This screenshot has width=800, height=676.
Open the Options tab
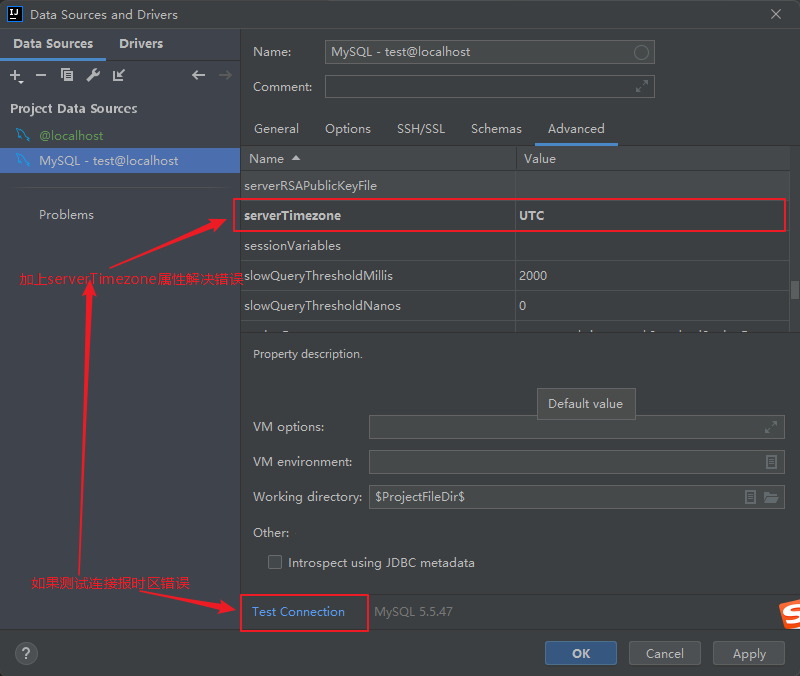tap(348, 129)
